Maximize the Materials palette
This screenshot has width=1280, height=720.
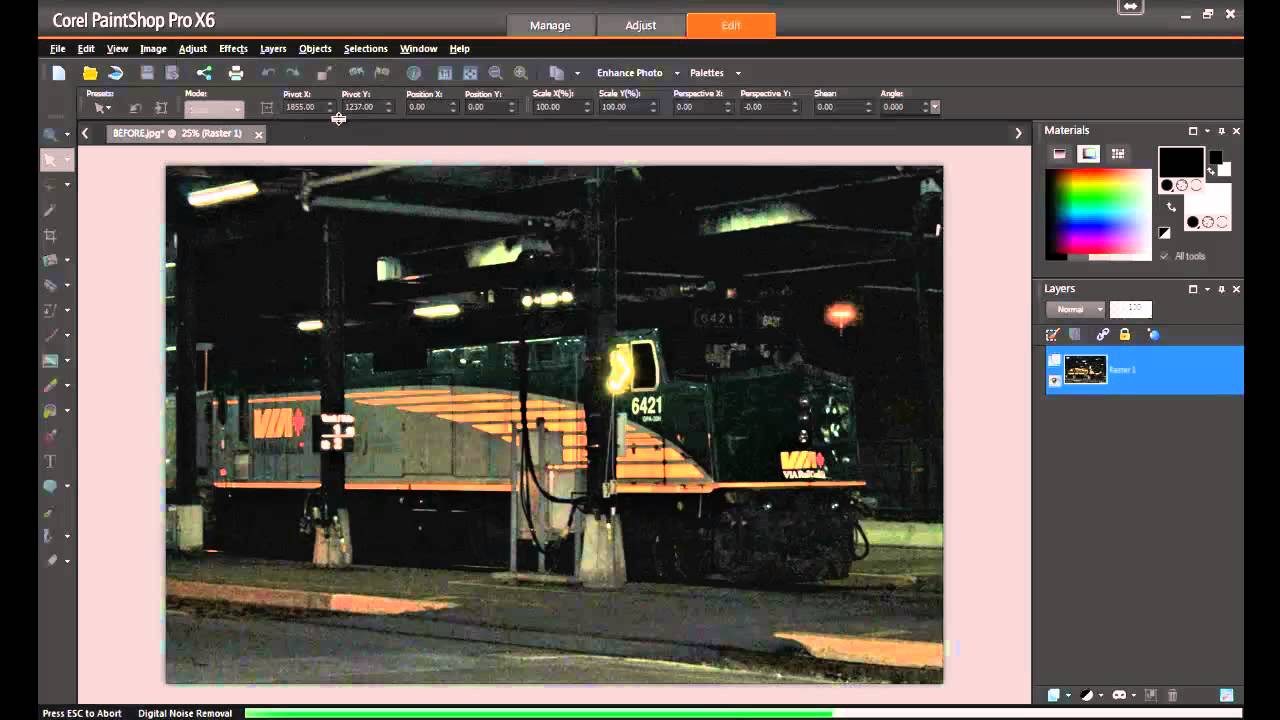1193,131
